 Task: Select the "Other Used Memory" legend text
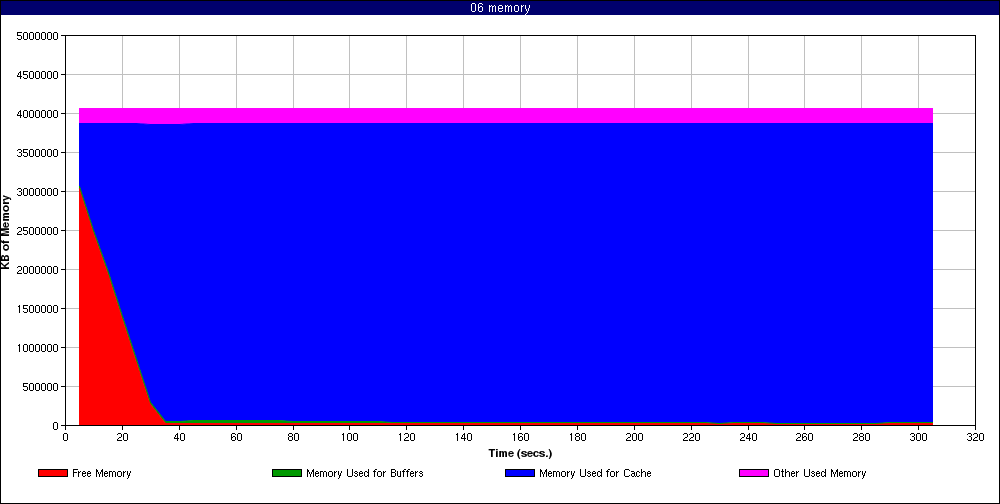819,473
